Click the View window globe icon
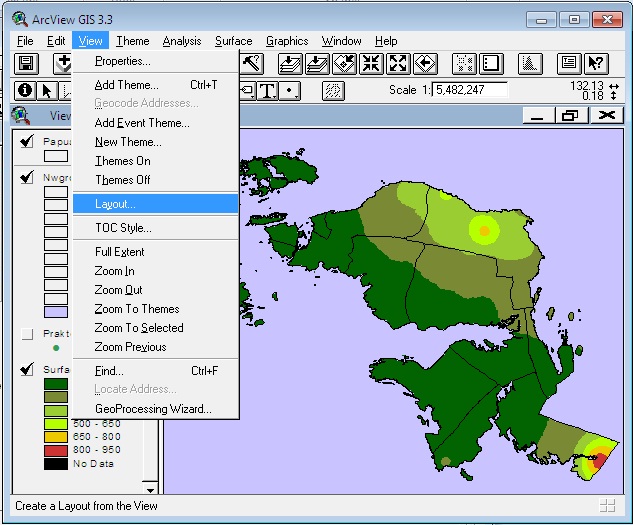The width and height of the screenshot is (633, 525). (x=21, y=116)
